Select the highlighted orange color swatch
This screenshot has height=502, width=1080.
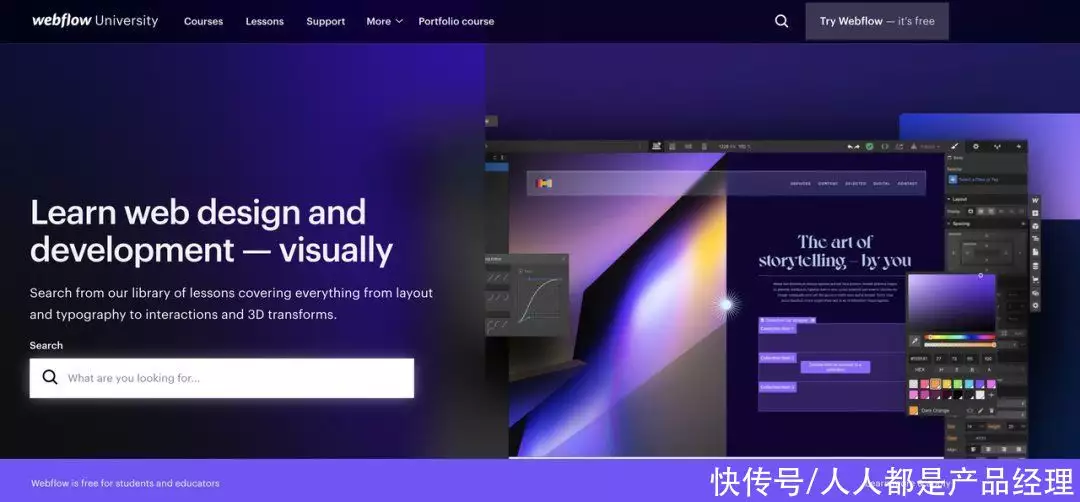pos(935,384)
